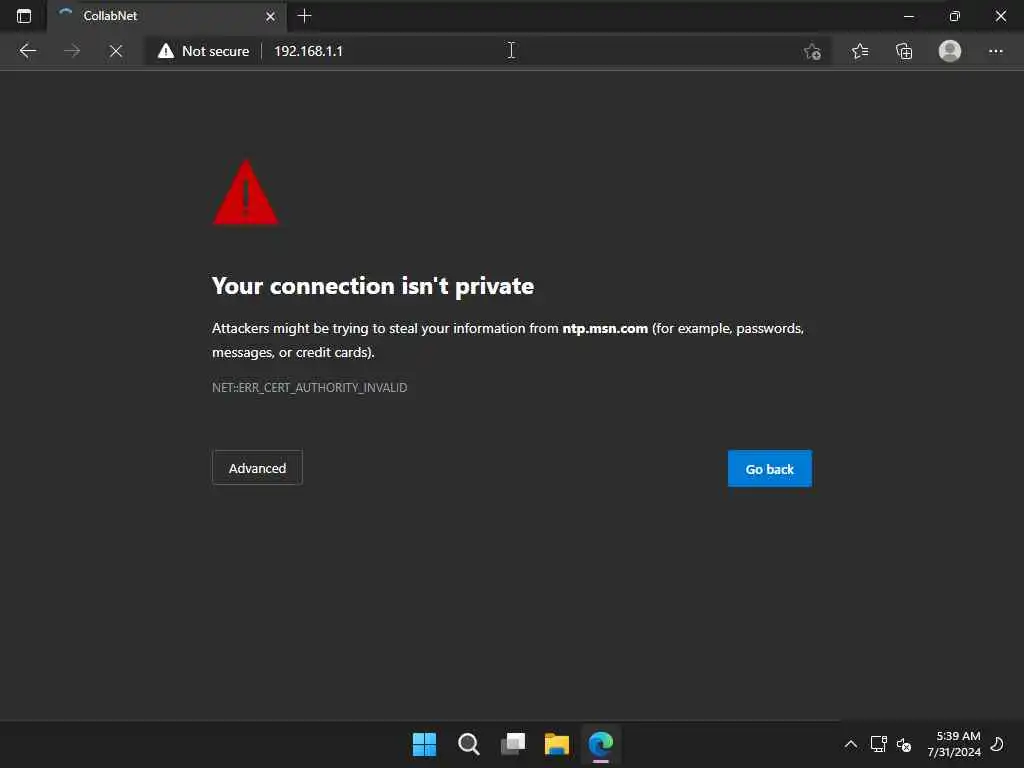
Task: Click the Not secure warning indicator
Action: [203, 51]
